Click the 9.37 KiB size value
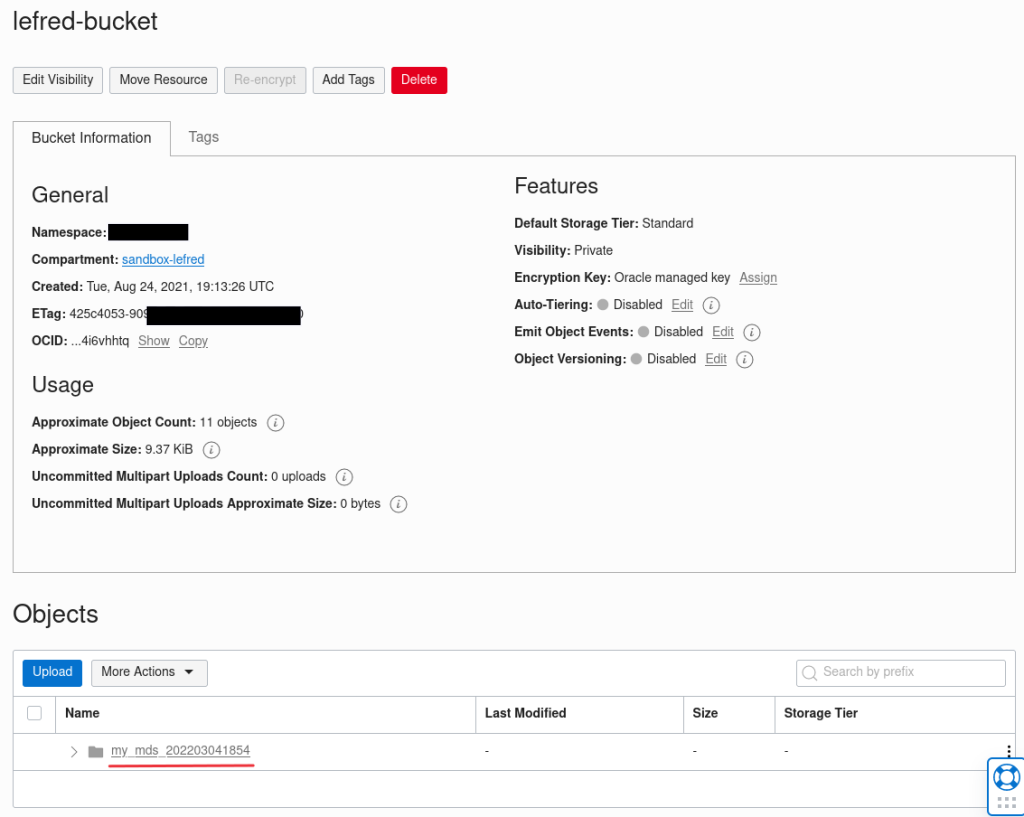 tap(169, 449)
